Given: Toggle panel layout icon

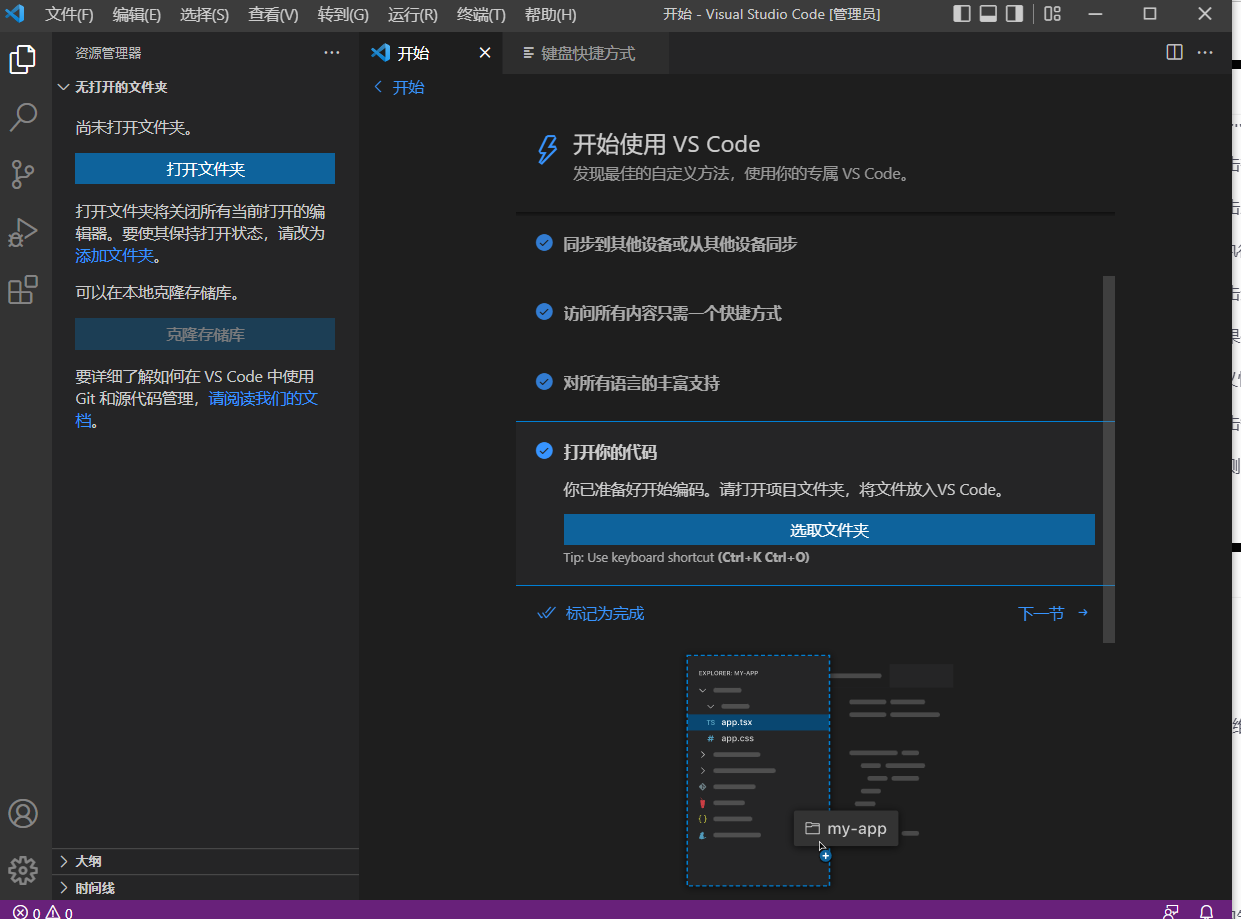Looking at the screenshot, I should [988, 14].
